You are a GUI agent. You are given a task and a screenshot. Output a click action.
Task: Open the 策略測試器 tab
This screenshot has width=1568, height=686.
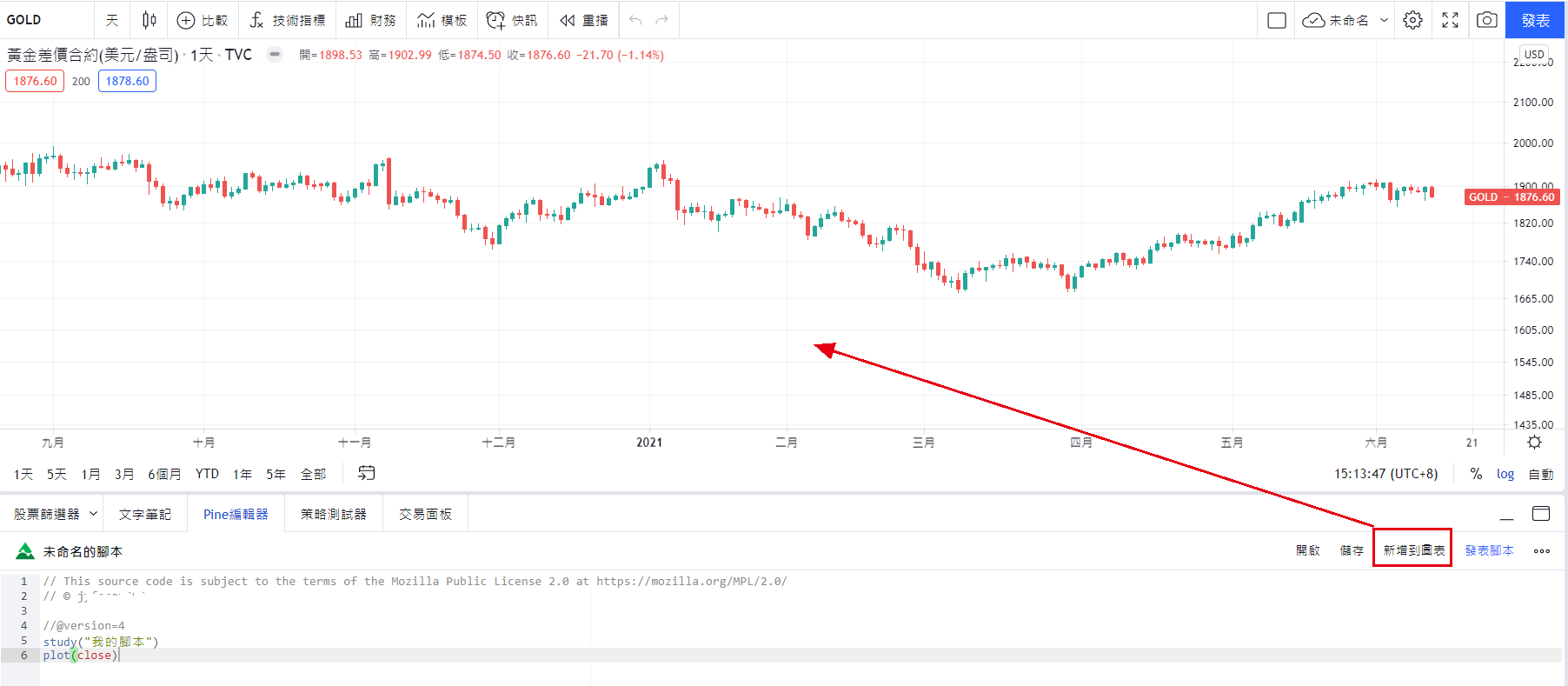(x=333, y=514)
